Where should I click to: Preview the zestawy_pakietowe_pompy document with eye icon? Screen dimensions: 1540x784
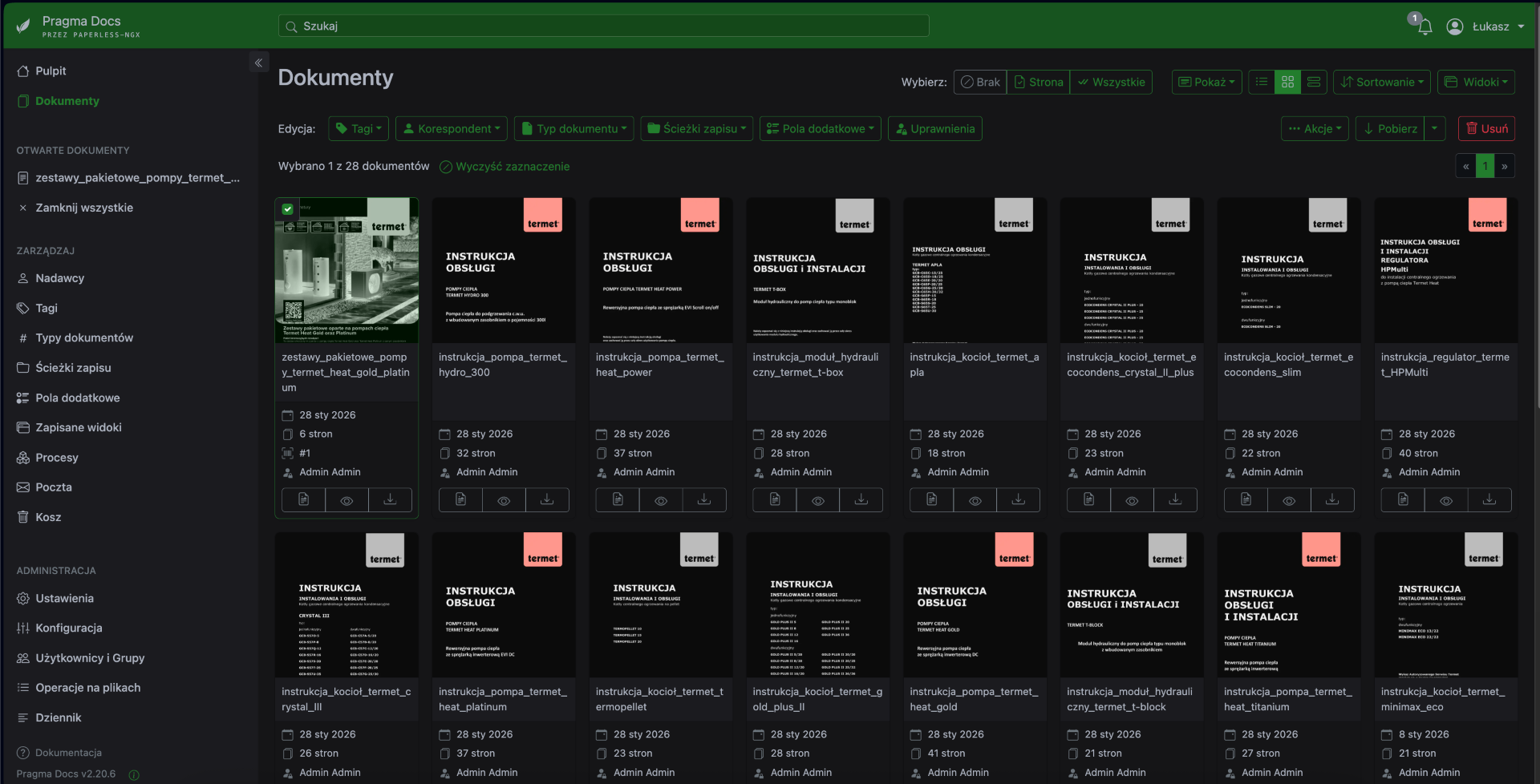click(x=346, y=500)
